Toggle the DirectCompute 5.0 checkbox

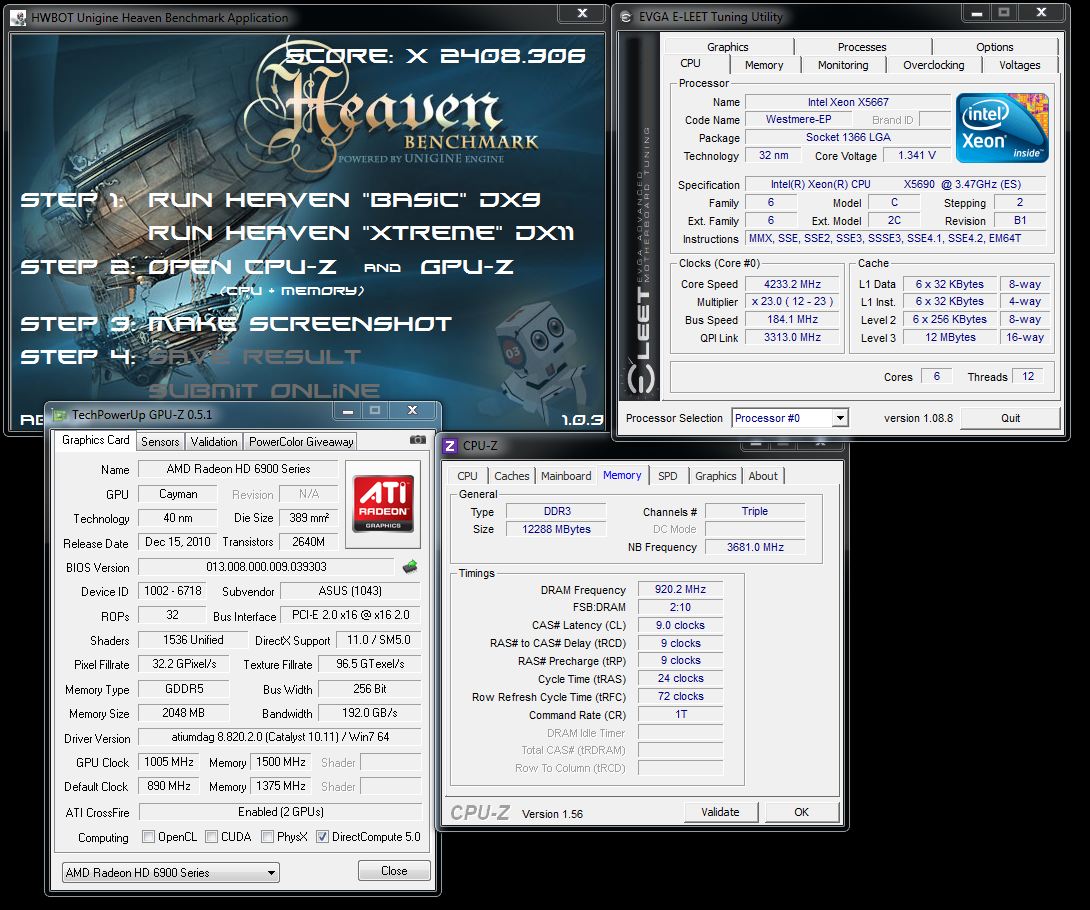pos(322,836)
